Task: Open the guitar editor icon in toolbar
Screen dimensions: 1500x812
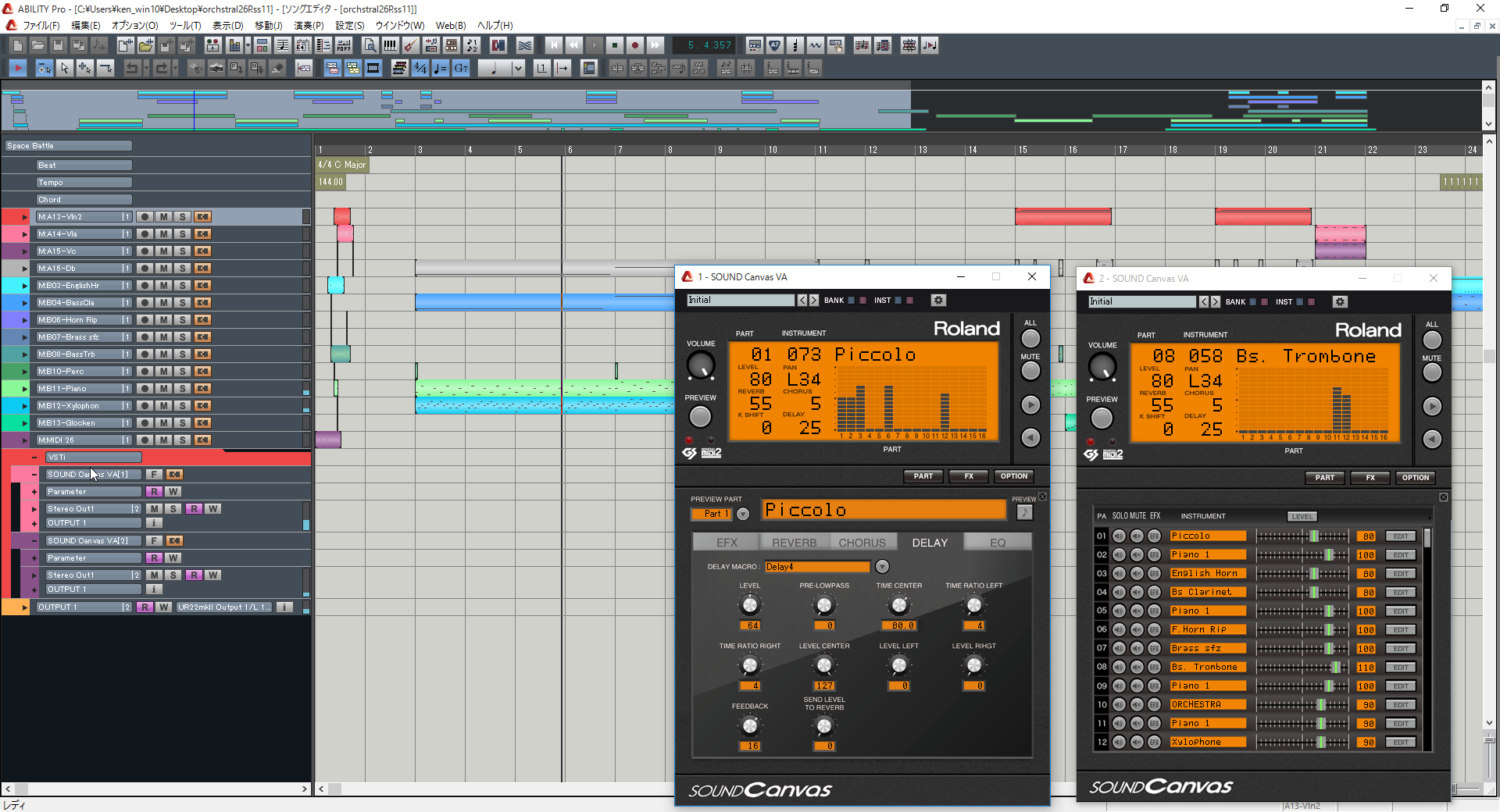Action: coord(410,45)
